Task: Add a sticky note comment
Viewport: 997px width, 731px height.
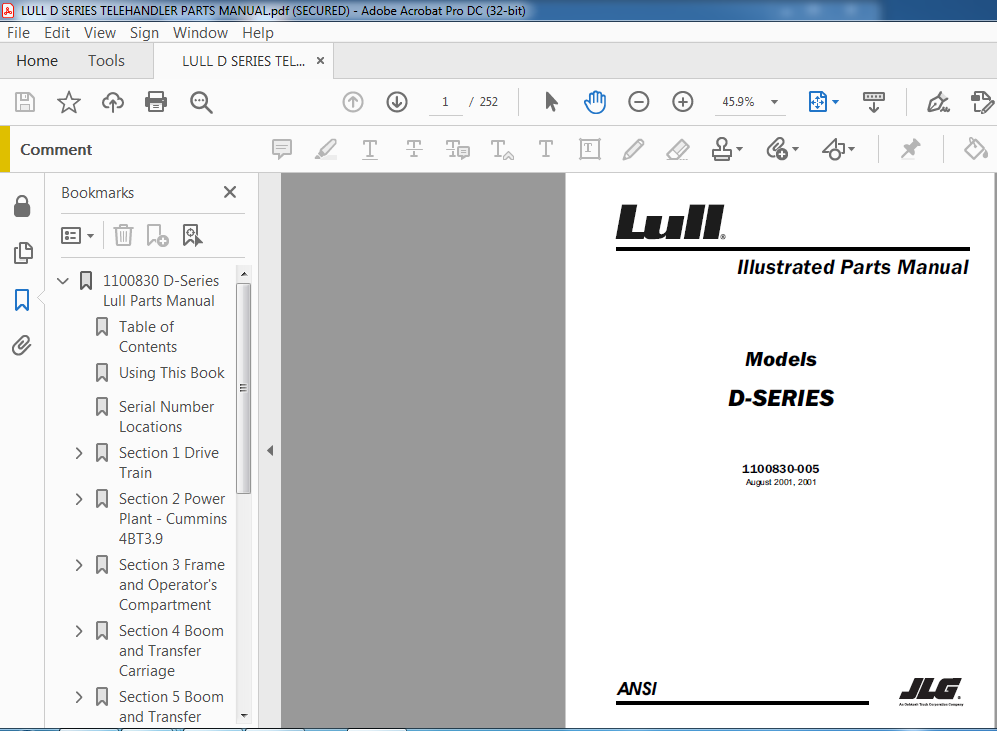Action: pos(282,149)
